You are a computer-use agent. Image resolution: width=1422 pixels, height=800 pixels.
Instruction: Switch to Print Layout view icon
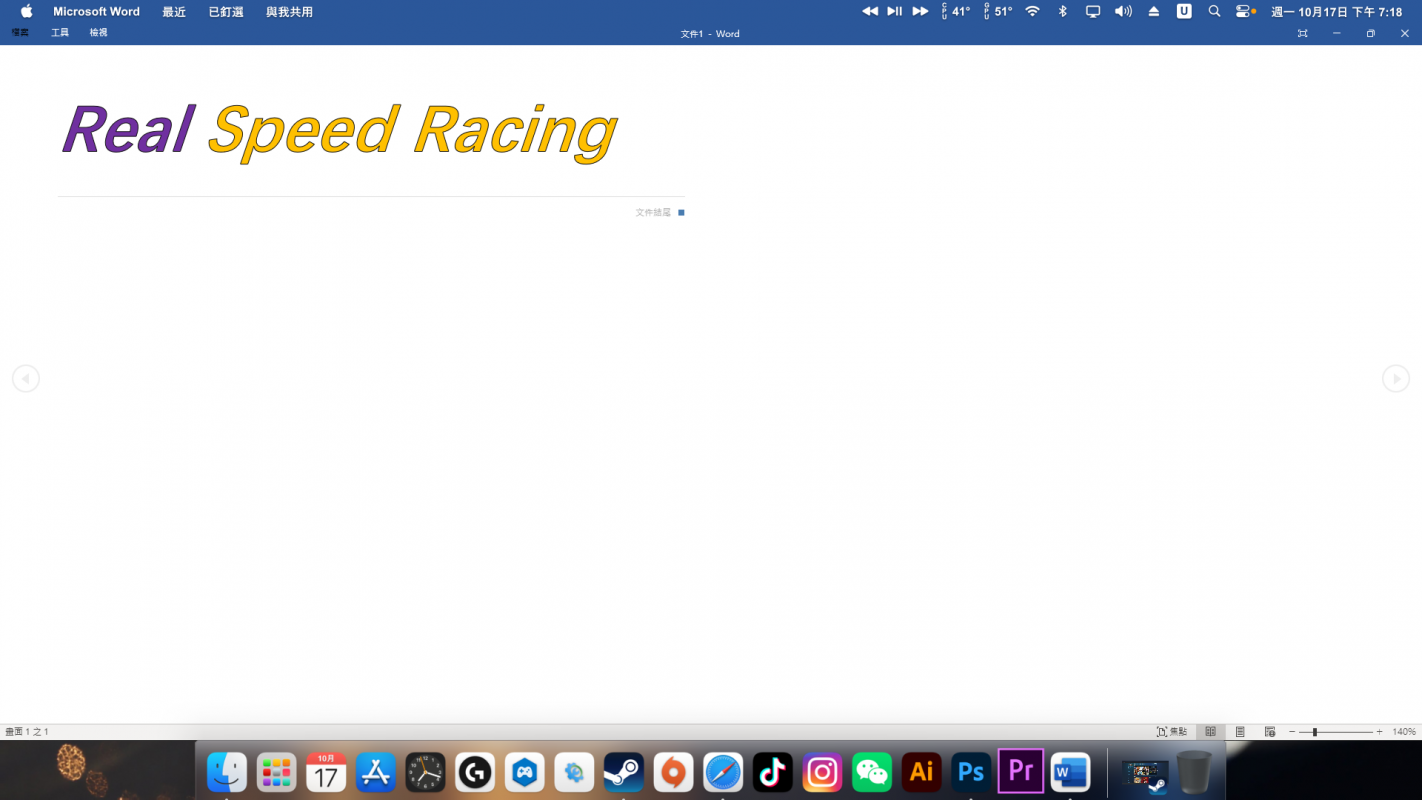pyautogui.click(x=1240, y=732)
